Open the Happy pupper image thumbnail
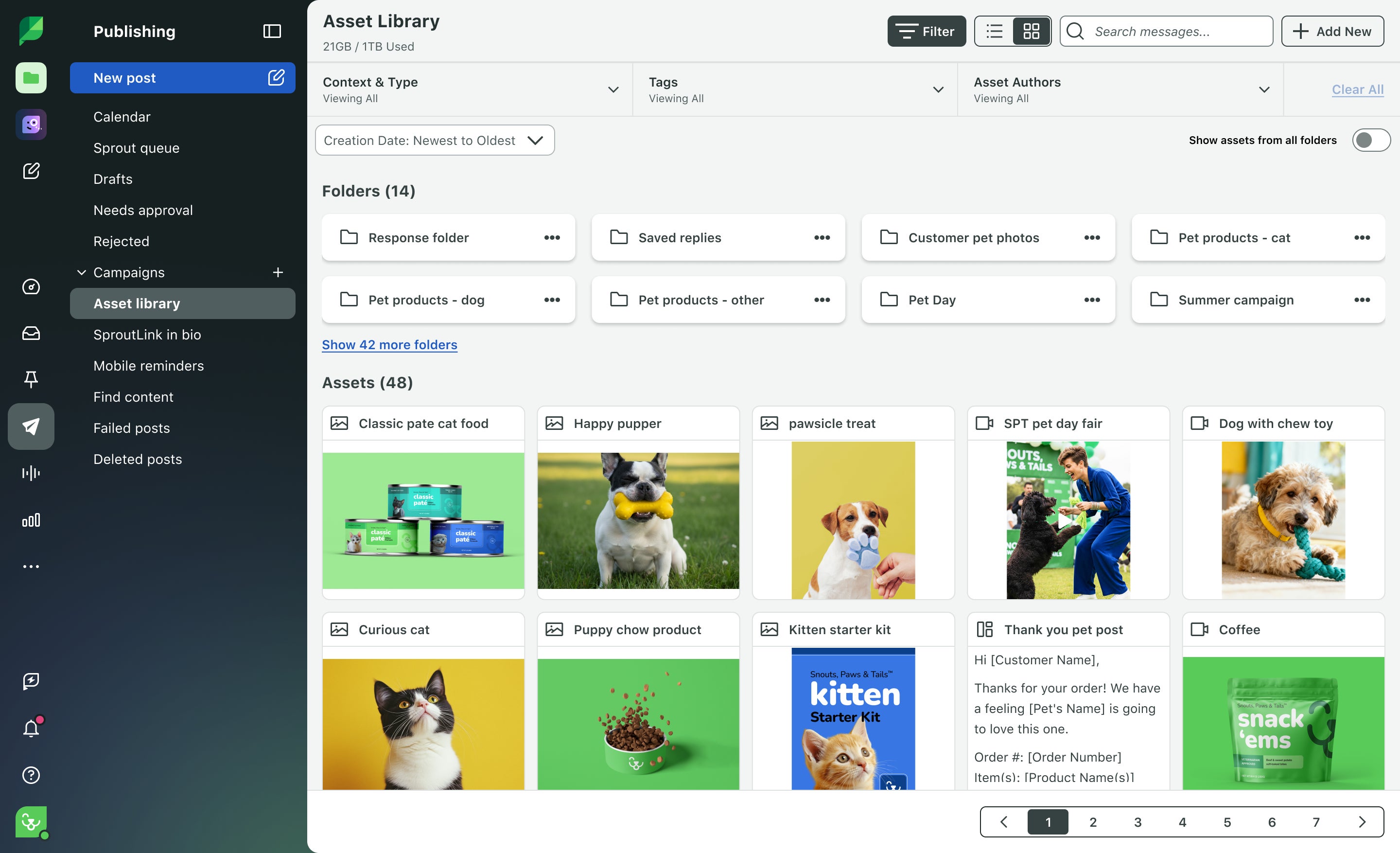 coord(638,520)
